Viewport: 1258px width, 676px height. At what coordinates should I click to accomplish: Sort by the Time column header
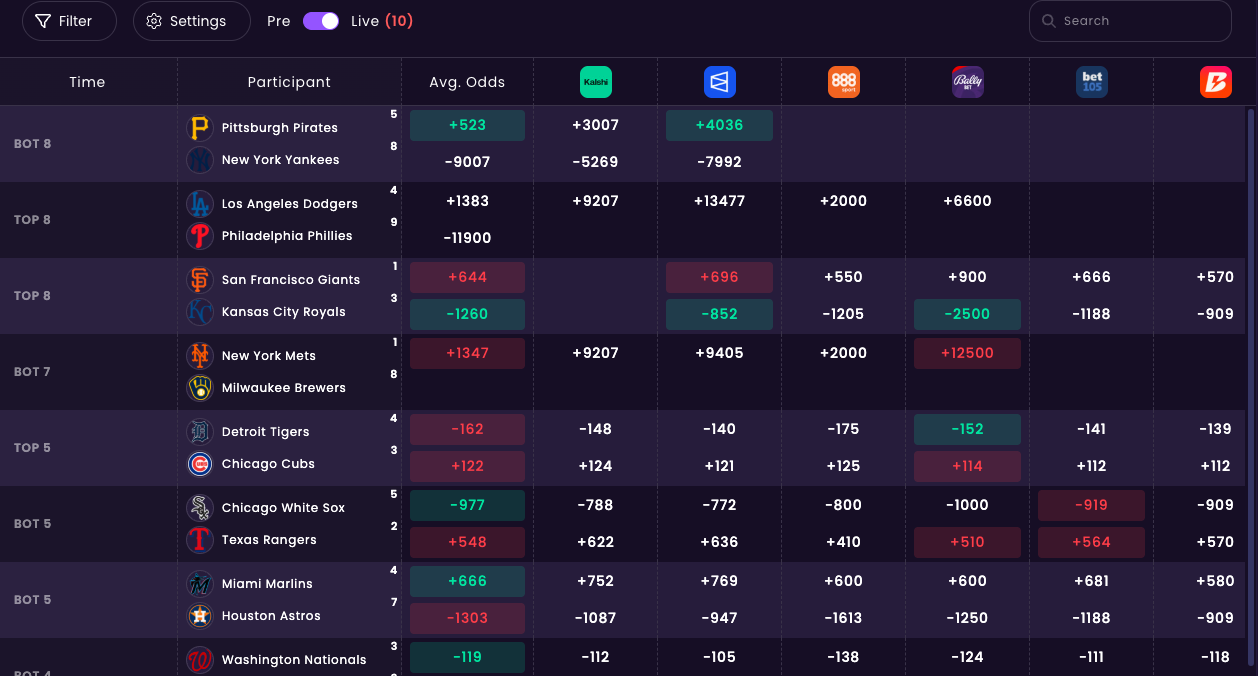tap(87, 82)
